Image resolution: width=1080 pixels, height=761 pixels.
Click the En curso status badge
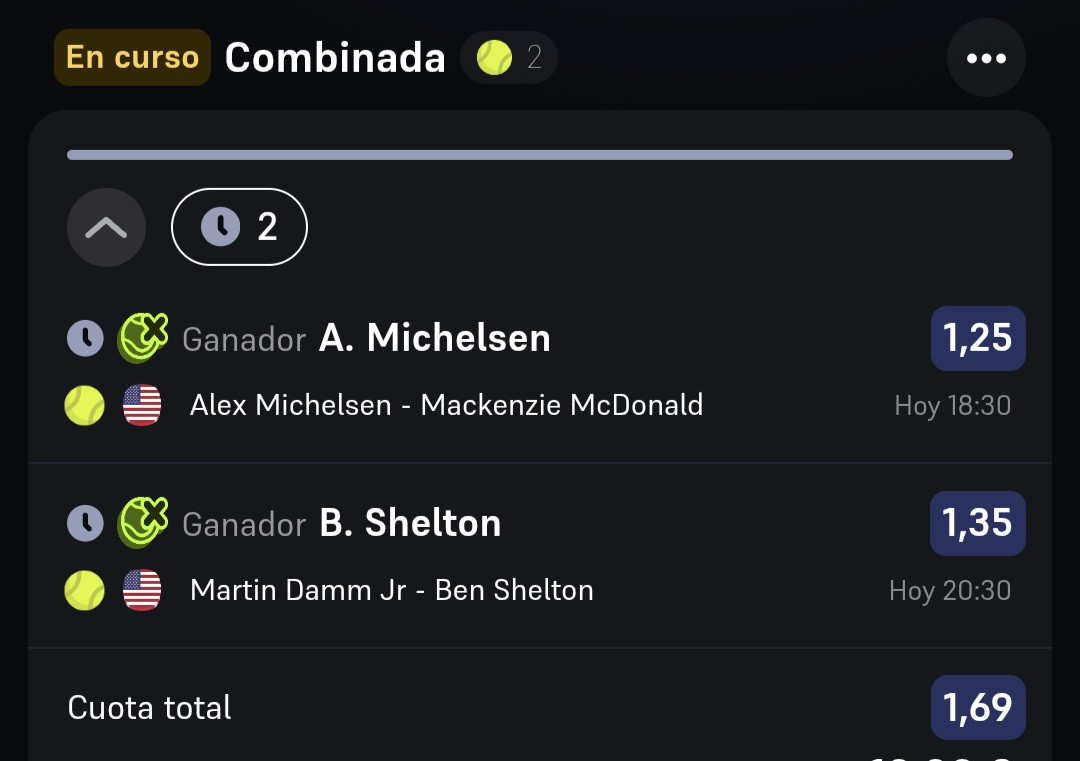click(x=132, y=57)
